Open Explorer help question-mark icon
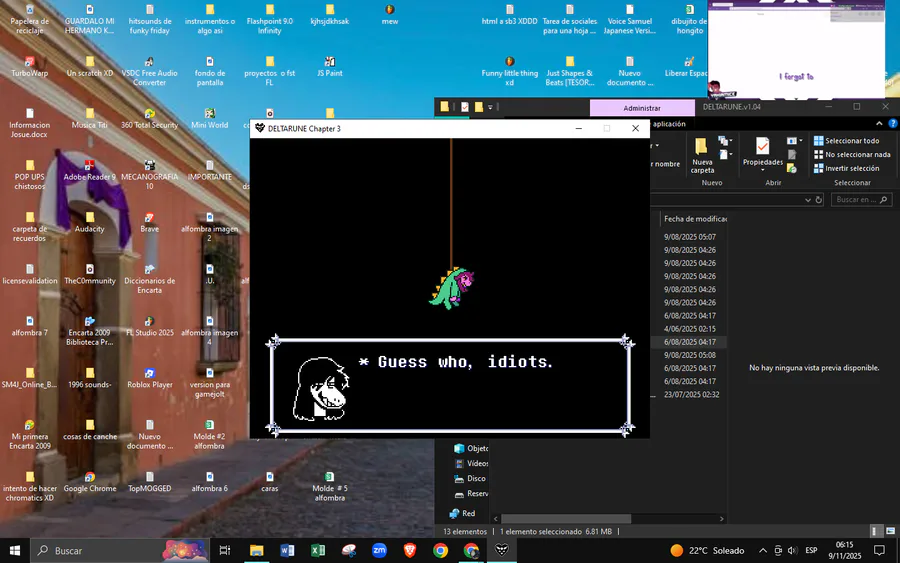 point(893,123)
